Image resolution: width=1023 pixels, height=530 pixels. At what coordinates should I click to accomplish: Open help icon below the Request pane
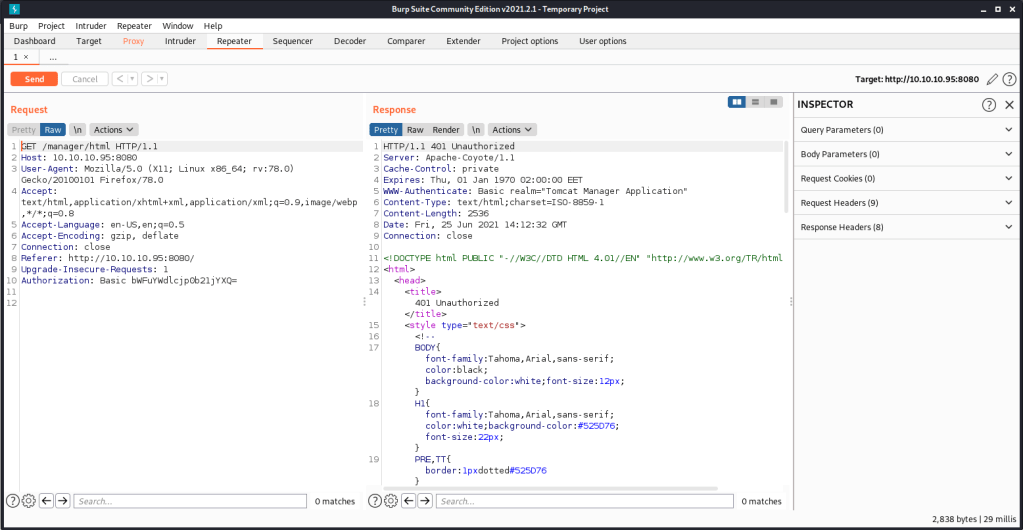click(13, 501)
